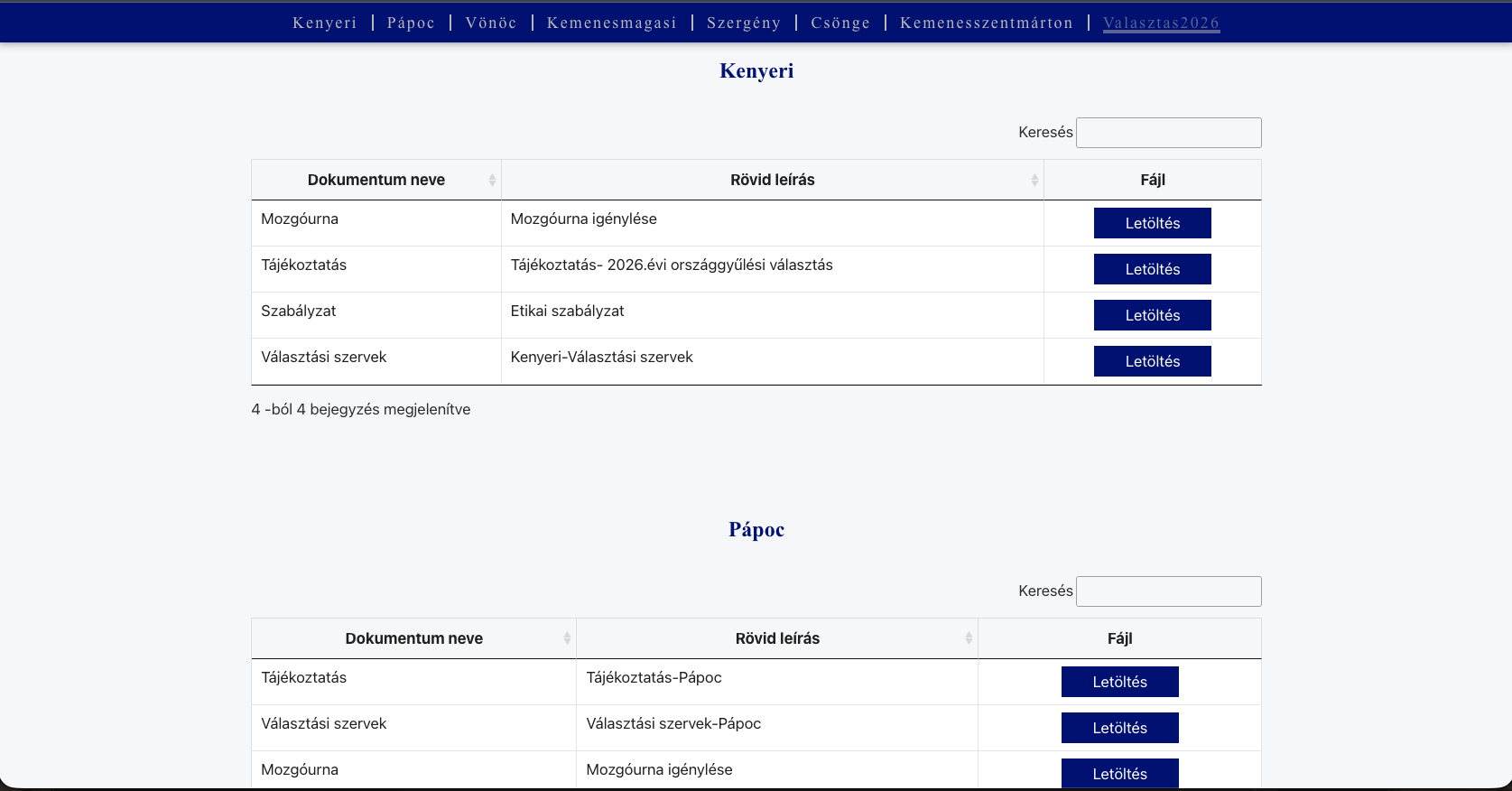Select the Szabályzat cell in Kenyeri table
This screenshot has height=791, width=1512.
(x=376, y=315)
